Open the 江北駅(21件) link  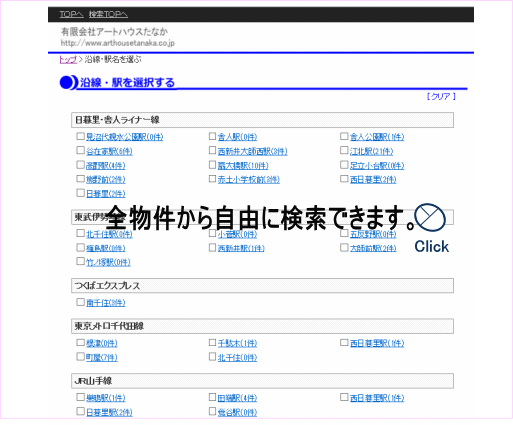click(372, 152)
